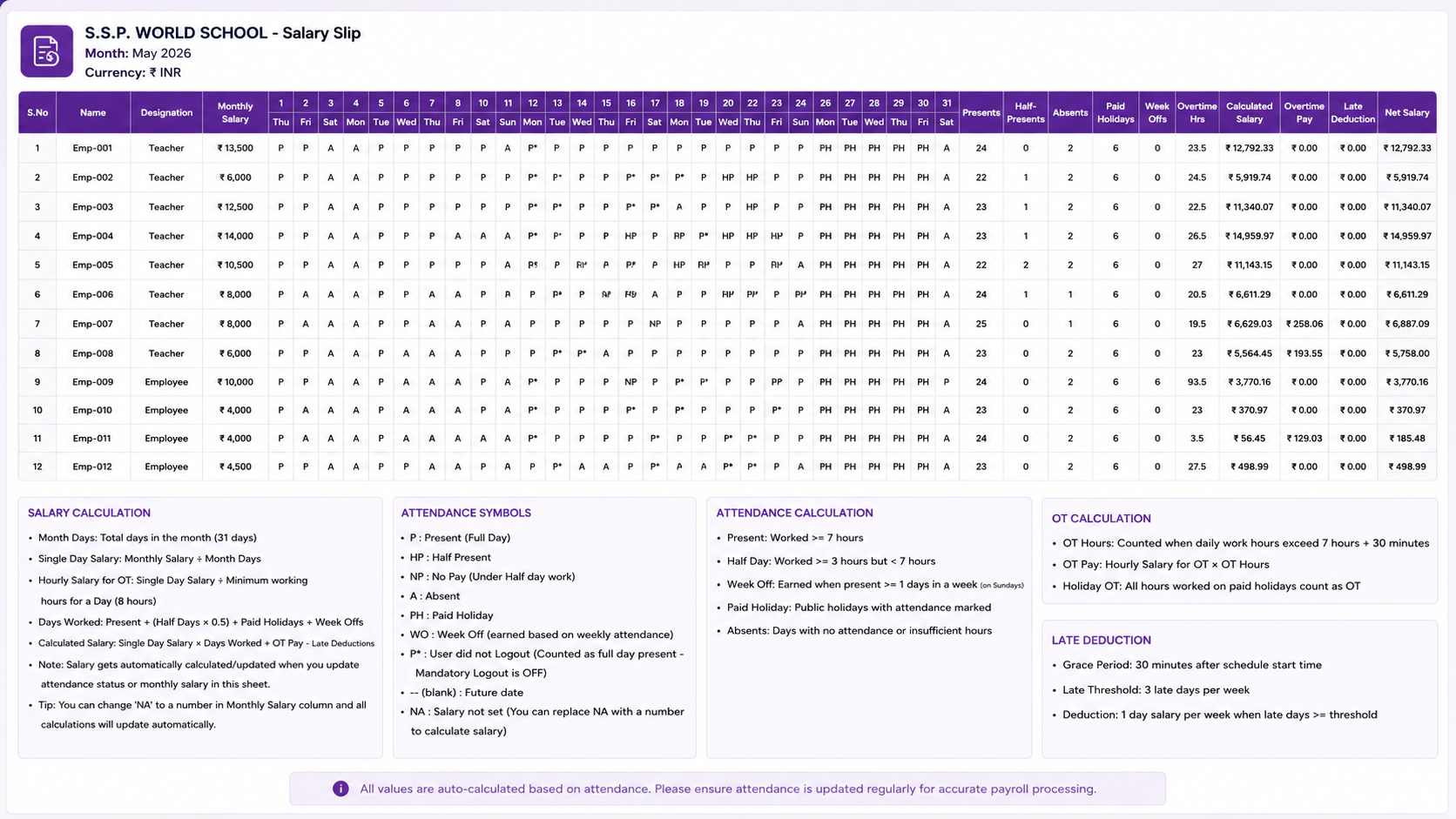Select the 'Emp-002' name cell

tap(92, 178)
